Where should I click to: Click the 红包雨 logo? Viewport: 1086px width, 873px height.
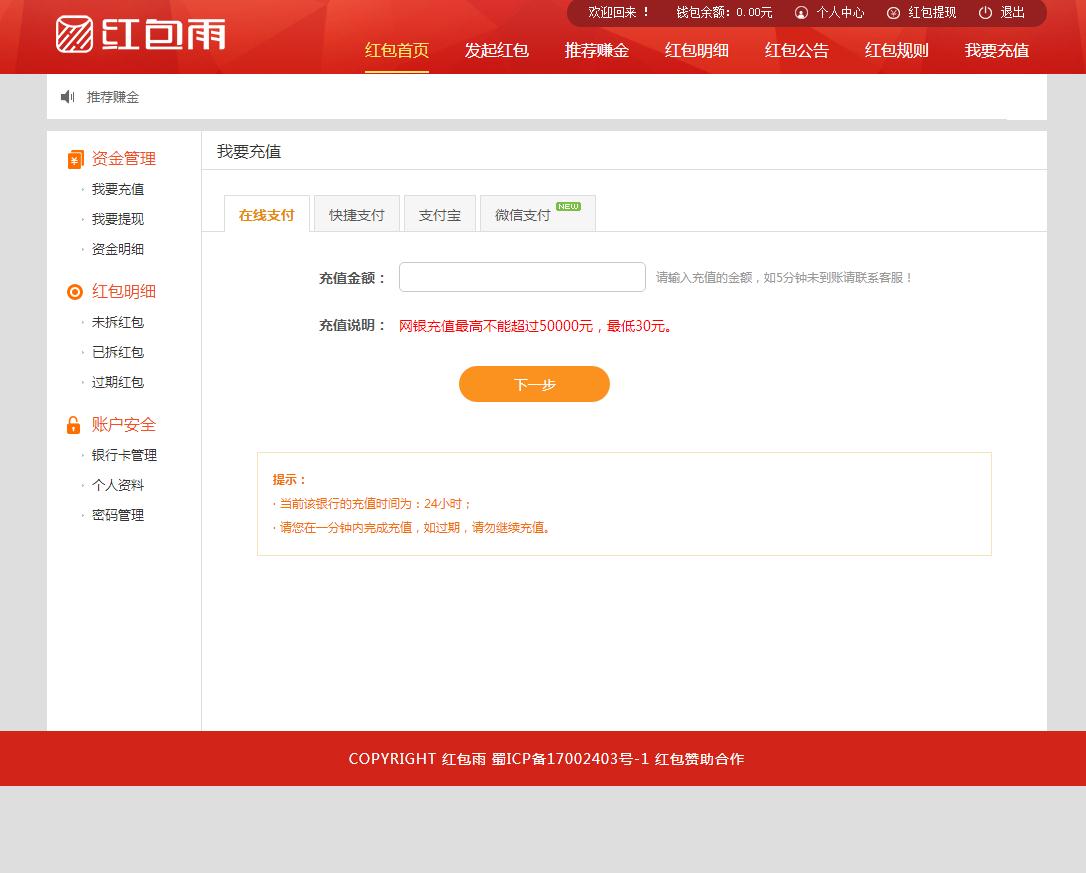point(140,34)
